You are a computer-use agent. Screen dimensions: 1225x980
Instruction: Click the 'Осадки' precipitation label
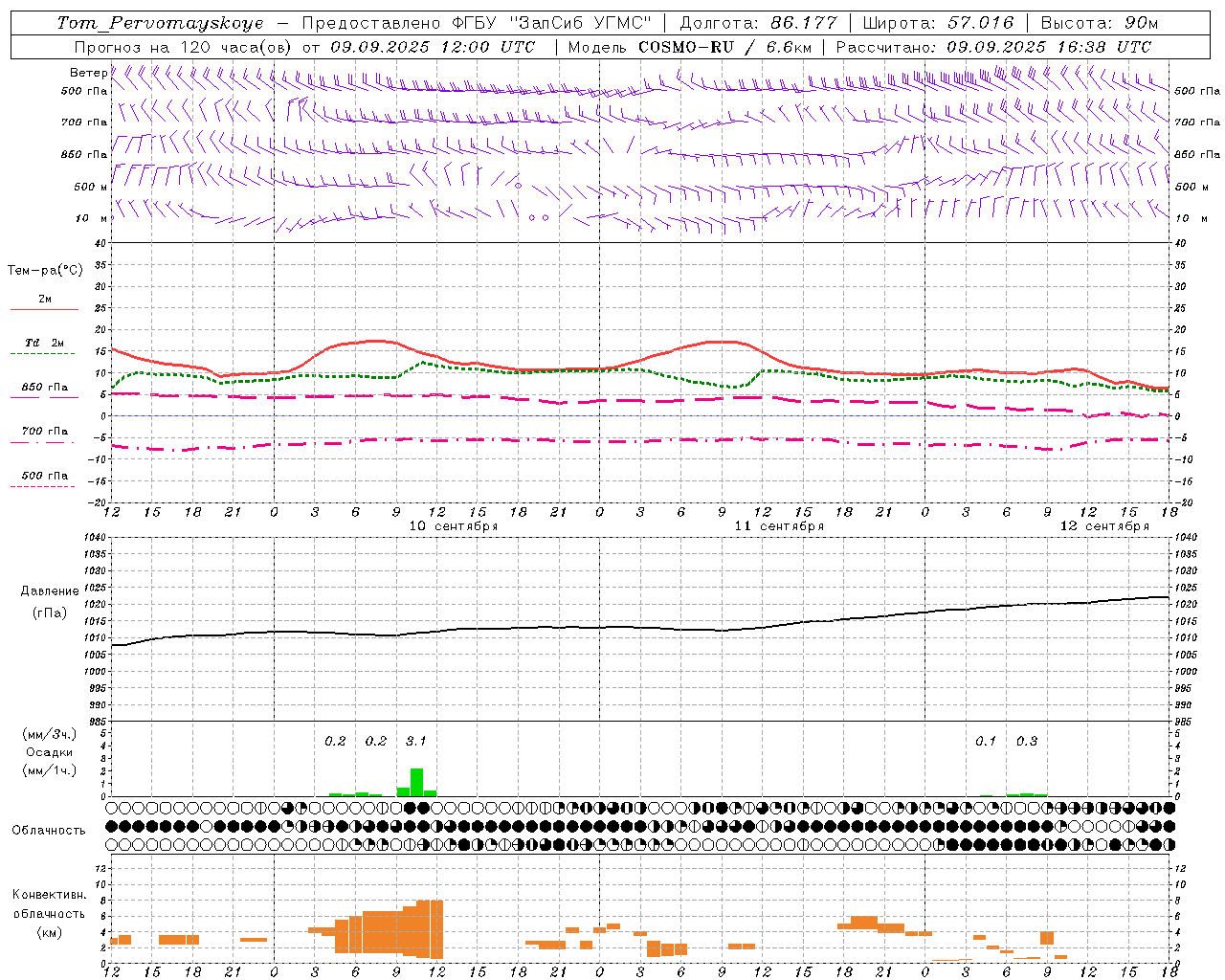50,752
